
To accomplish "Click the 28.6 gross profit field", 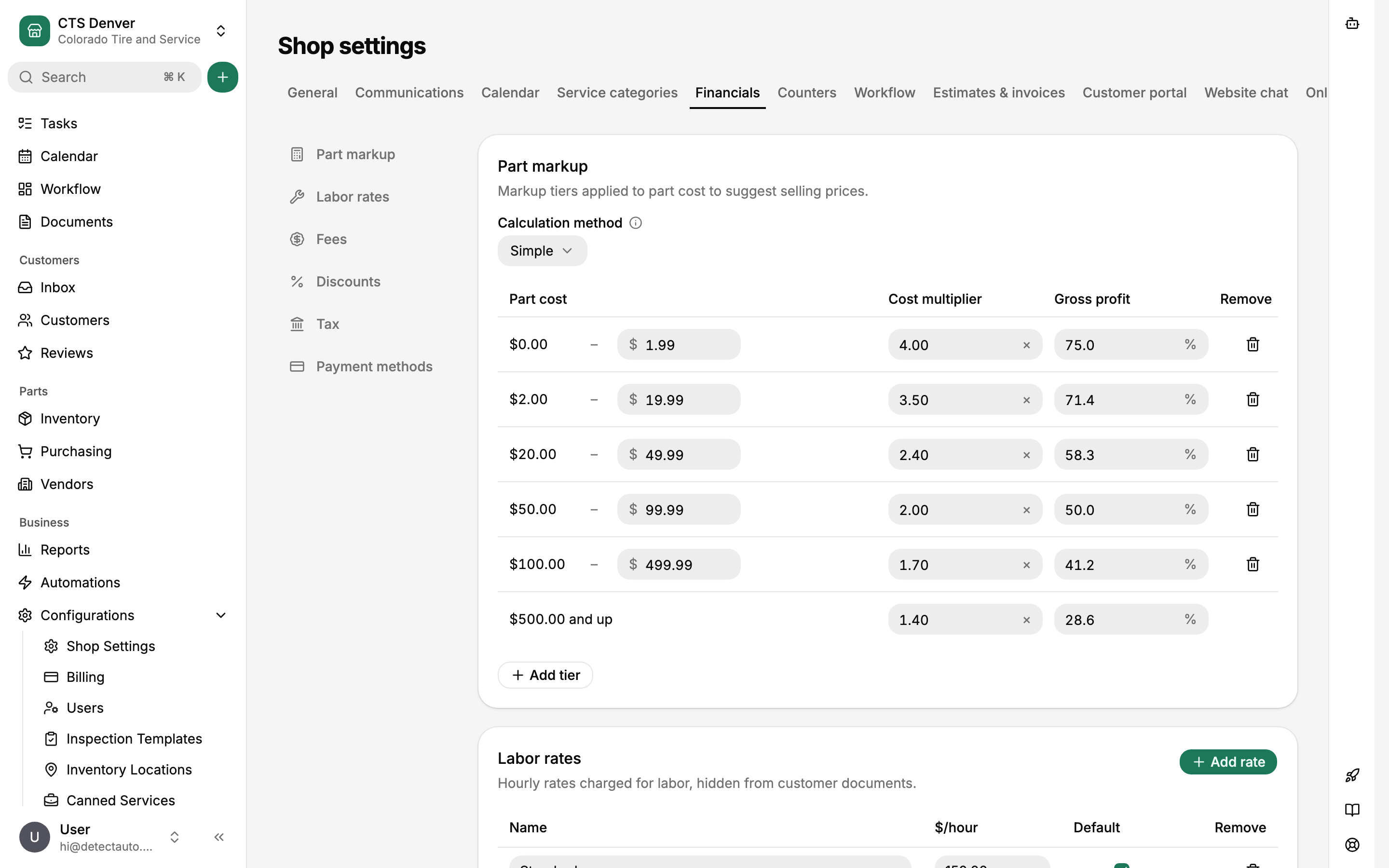I will click(x=1130, y=620).
